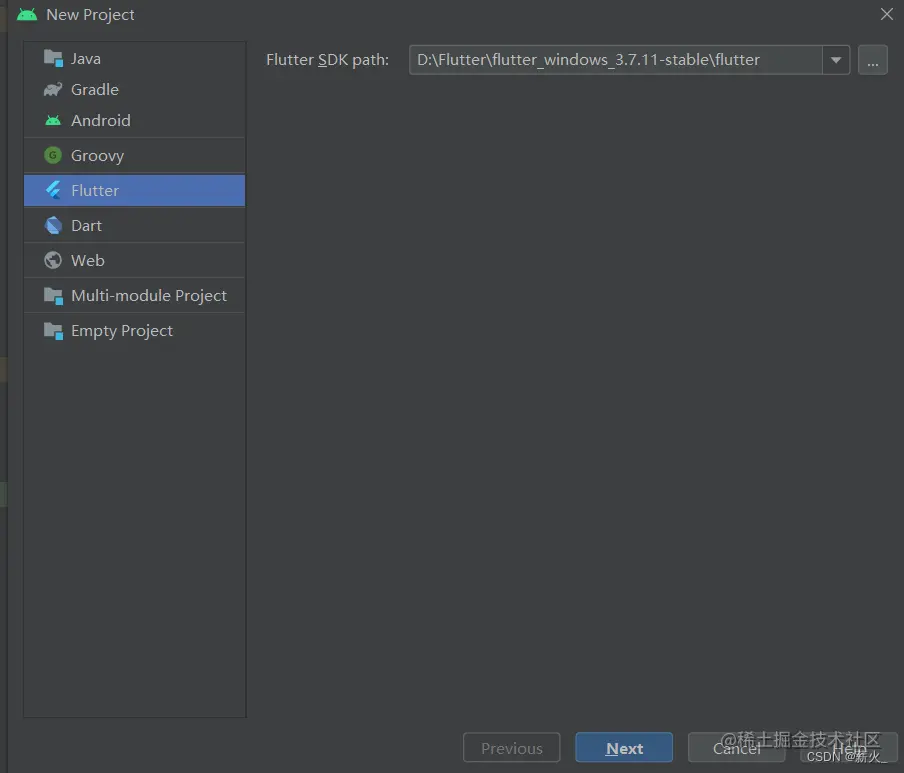The height and width of the screenshot is (773, 904).
Task: Select Groovy project type
Action: coord(134,155)
